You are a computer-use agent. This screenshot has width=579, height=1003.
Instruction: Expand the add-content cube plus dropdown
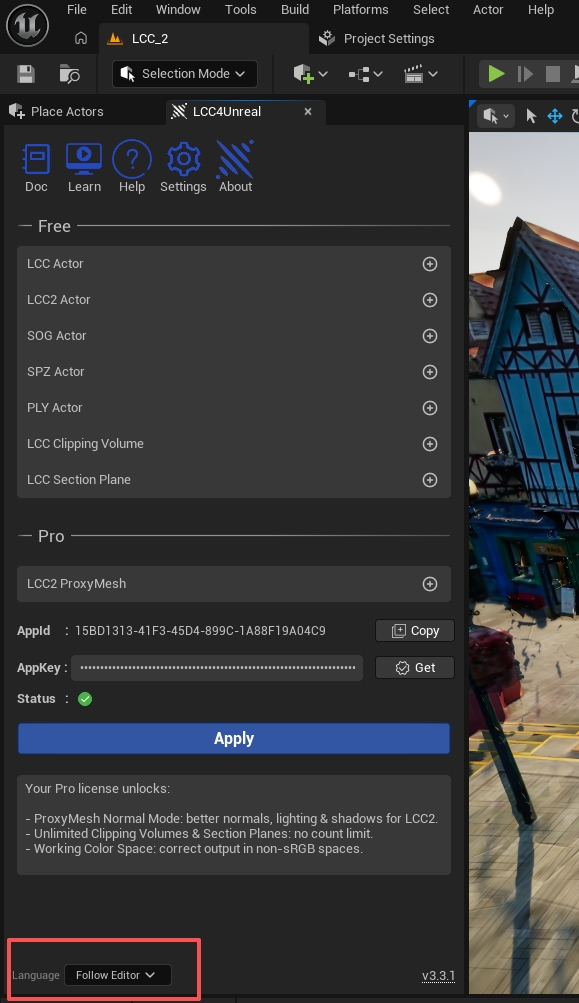[x=310, y=74]
